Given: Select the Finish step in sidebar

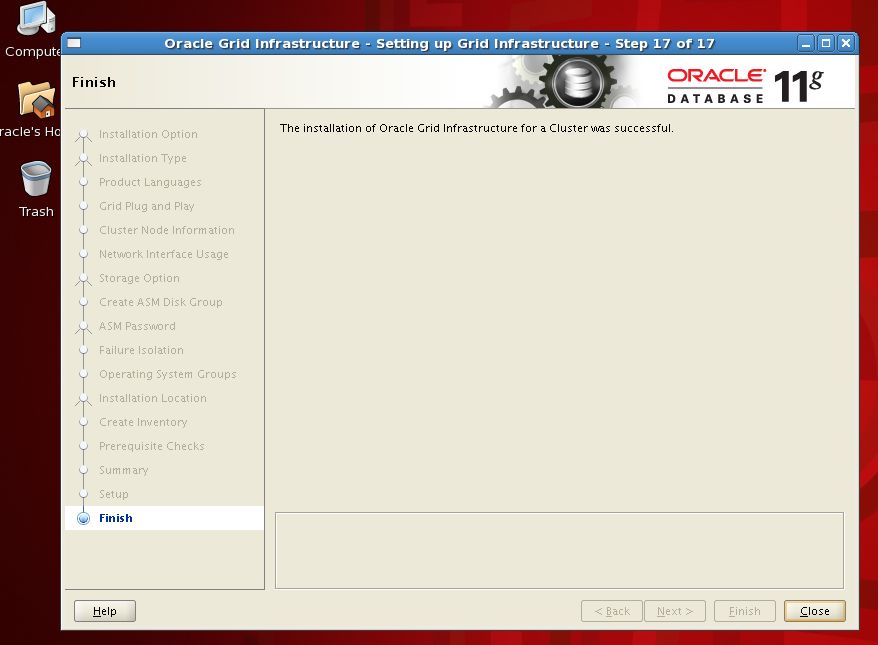Looking at the screenshot, I should click(x=115, y=518).
